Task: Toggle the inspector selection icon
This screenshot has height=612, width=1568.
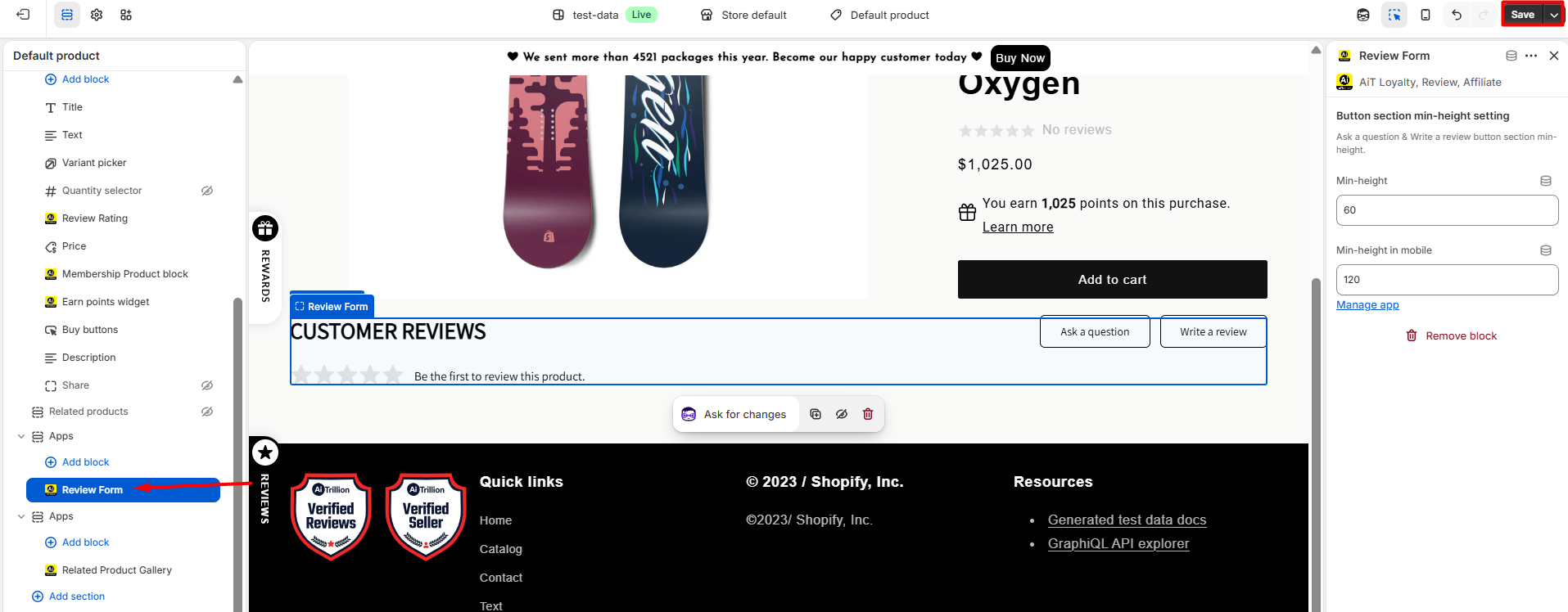Action: coord(1394,15)
